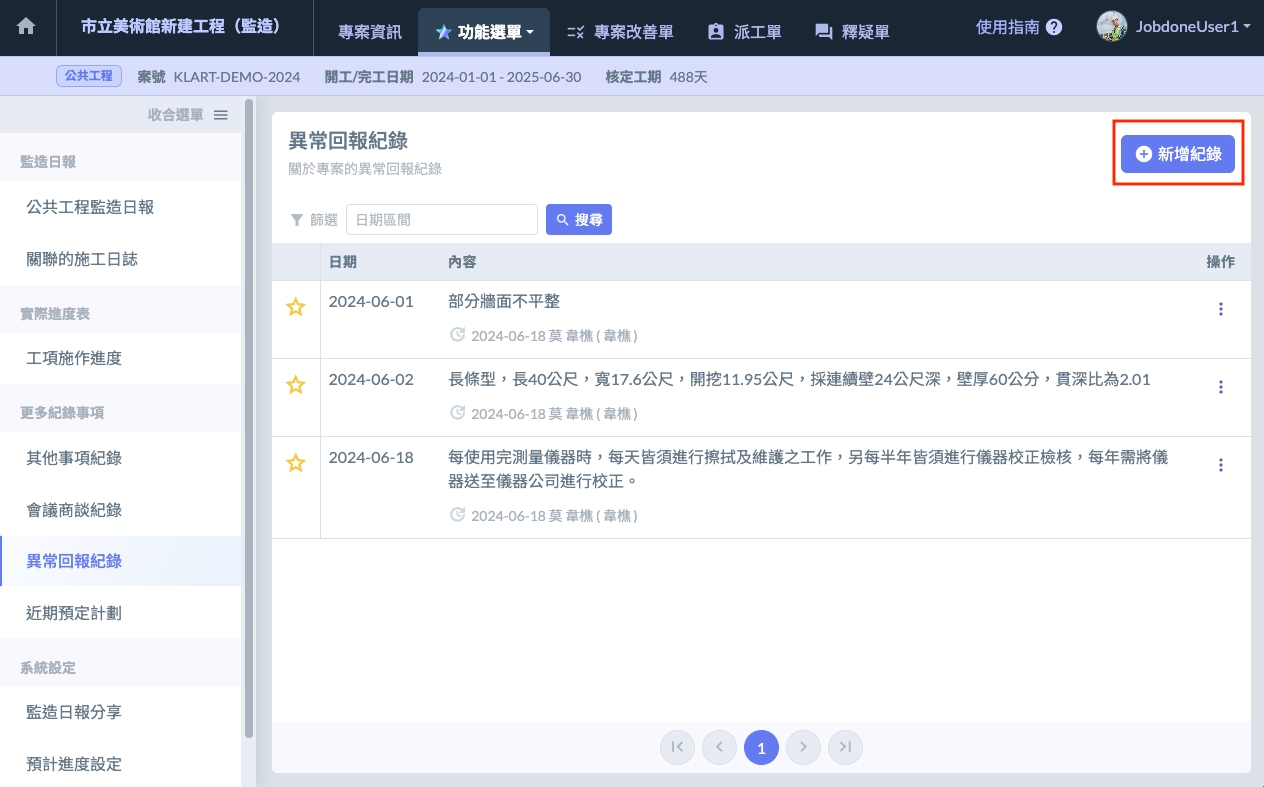Open the 專案改善單 tab

click(619, 32)
